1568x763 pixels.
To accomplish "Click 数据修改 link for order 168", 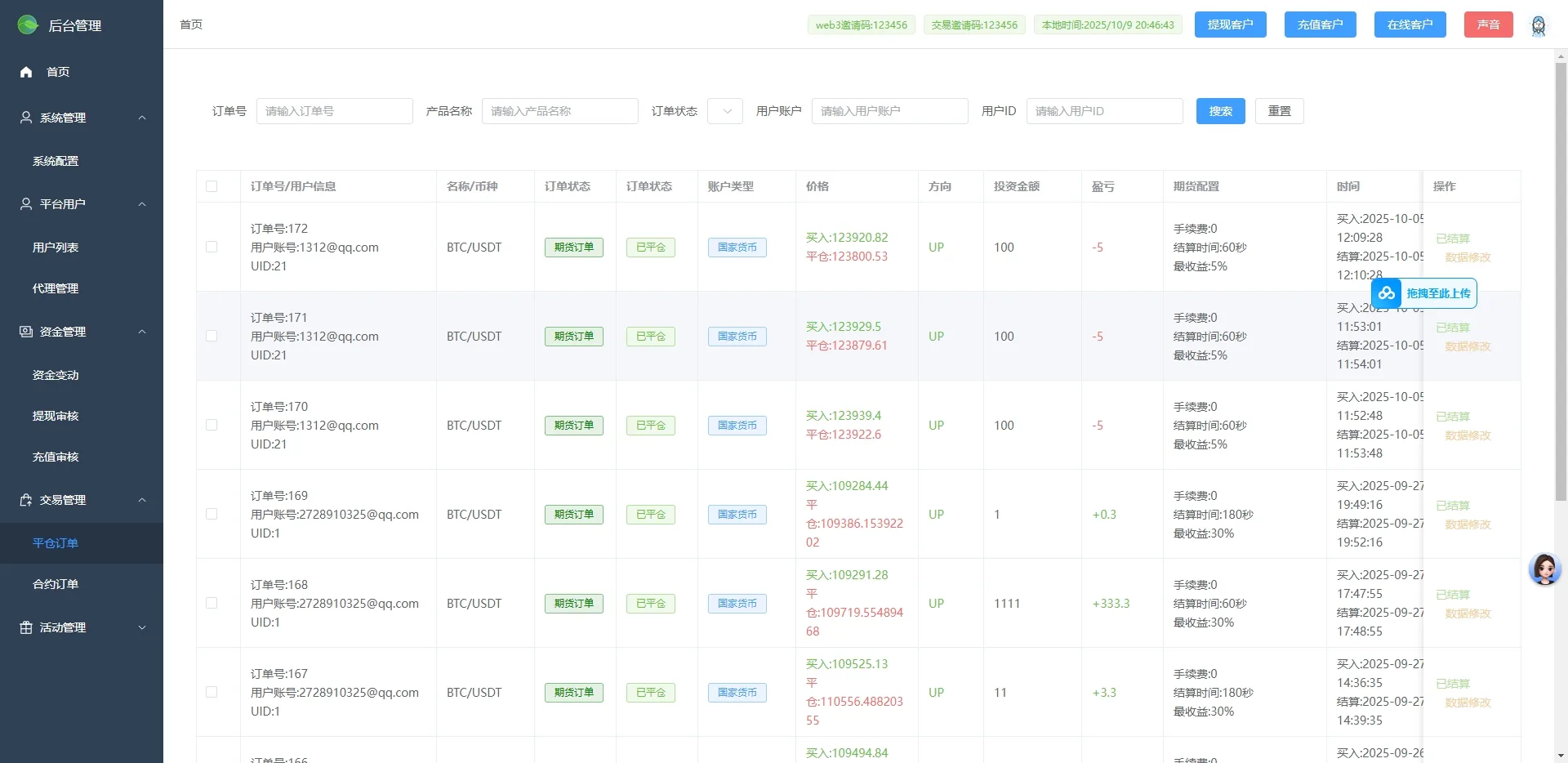I will click(1467, 614).
